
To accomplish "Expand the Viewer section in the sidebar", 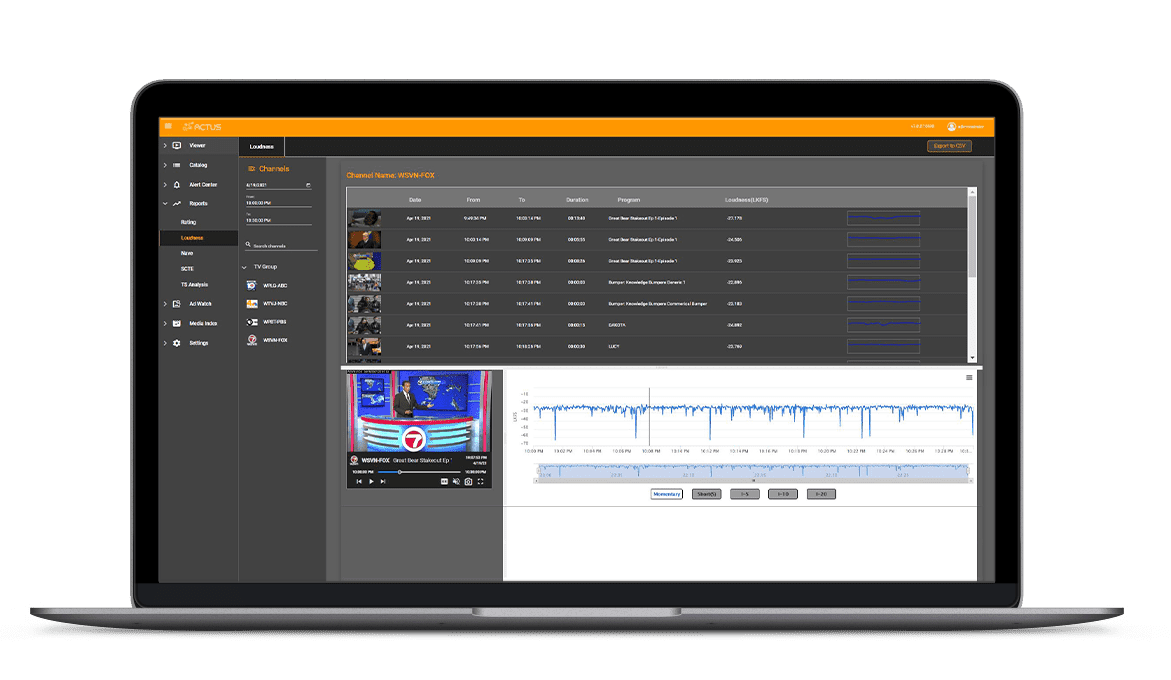I will tap(165, 146).
